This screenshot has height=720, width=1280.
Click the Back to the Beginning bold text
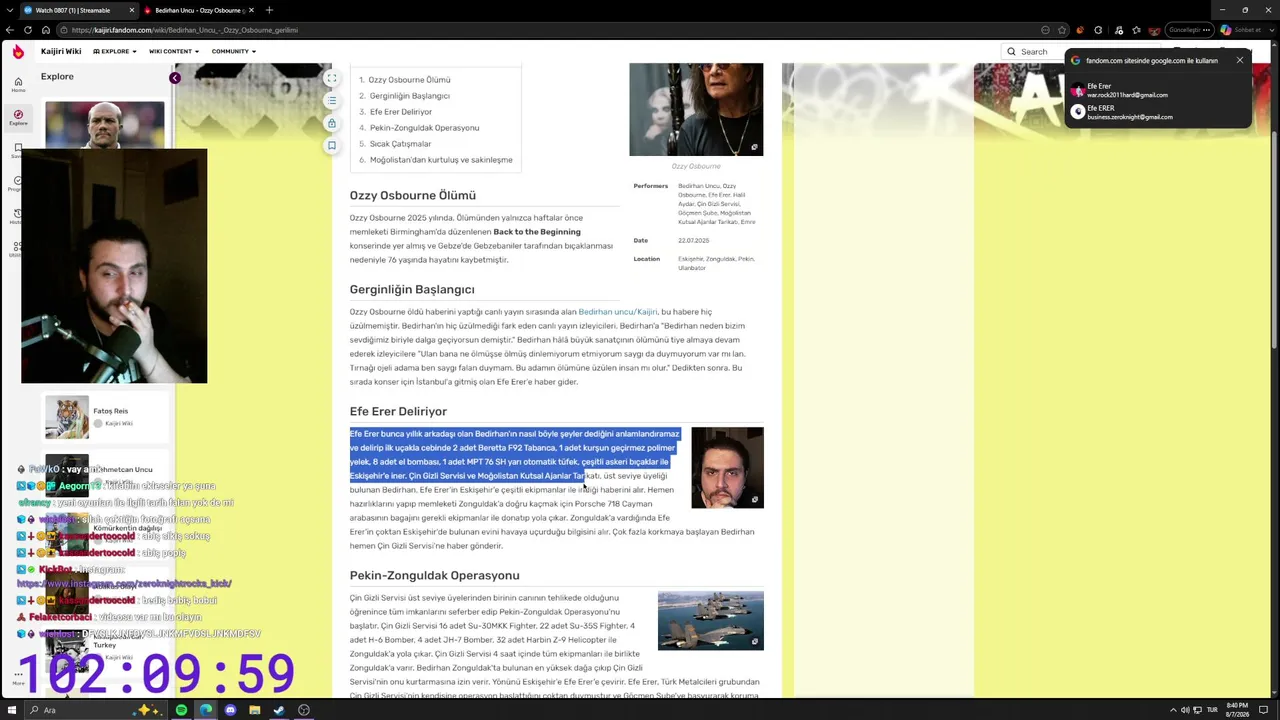[537, 232]
